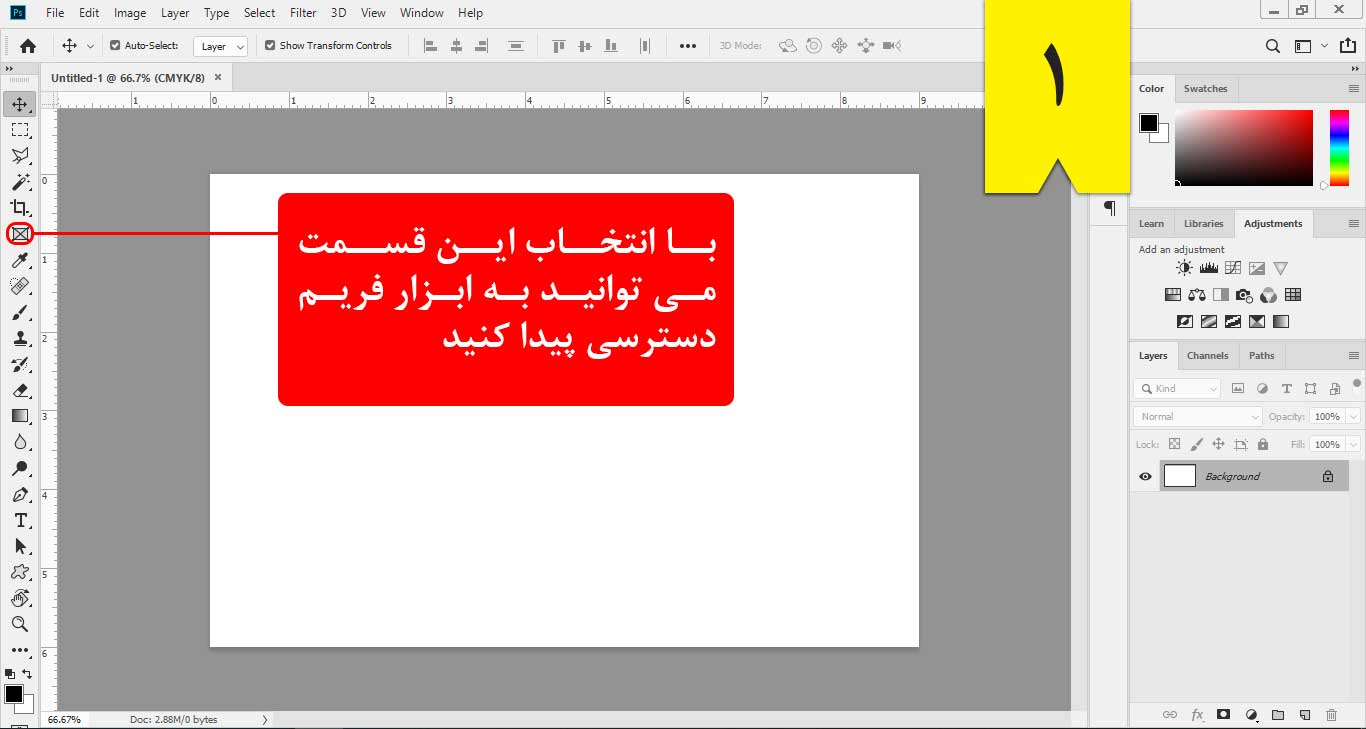The width and height of the screenshot is (1366, 729).
Task: Select the Frame tool
Action: point(20,234)
